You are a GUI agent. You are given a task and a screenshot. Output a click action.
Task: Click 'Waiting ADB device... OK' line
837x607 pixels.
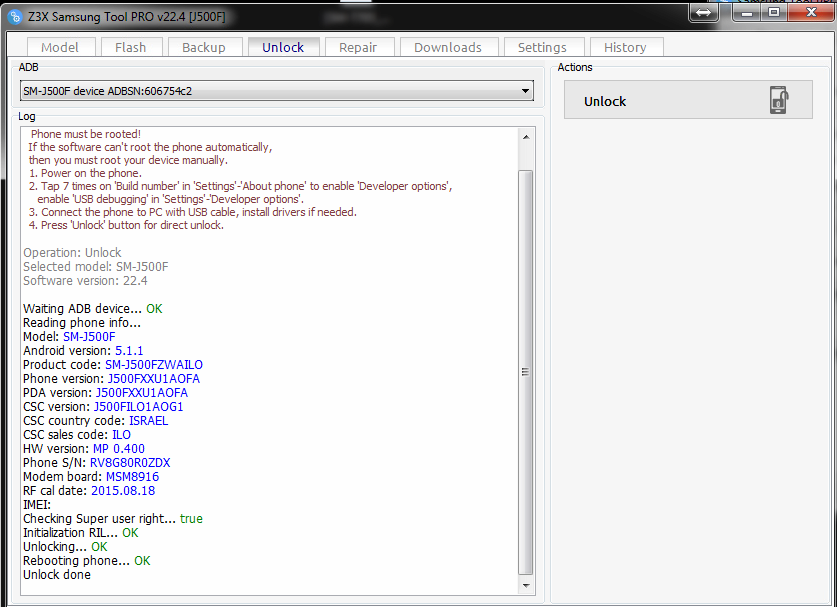[x=92, y=309]
